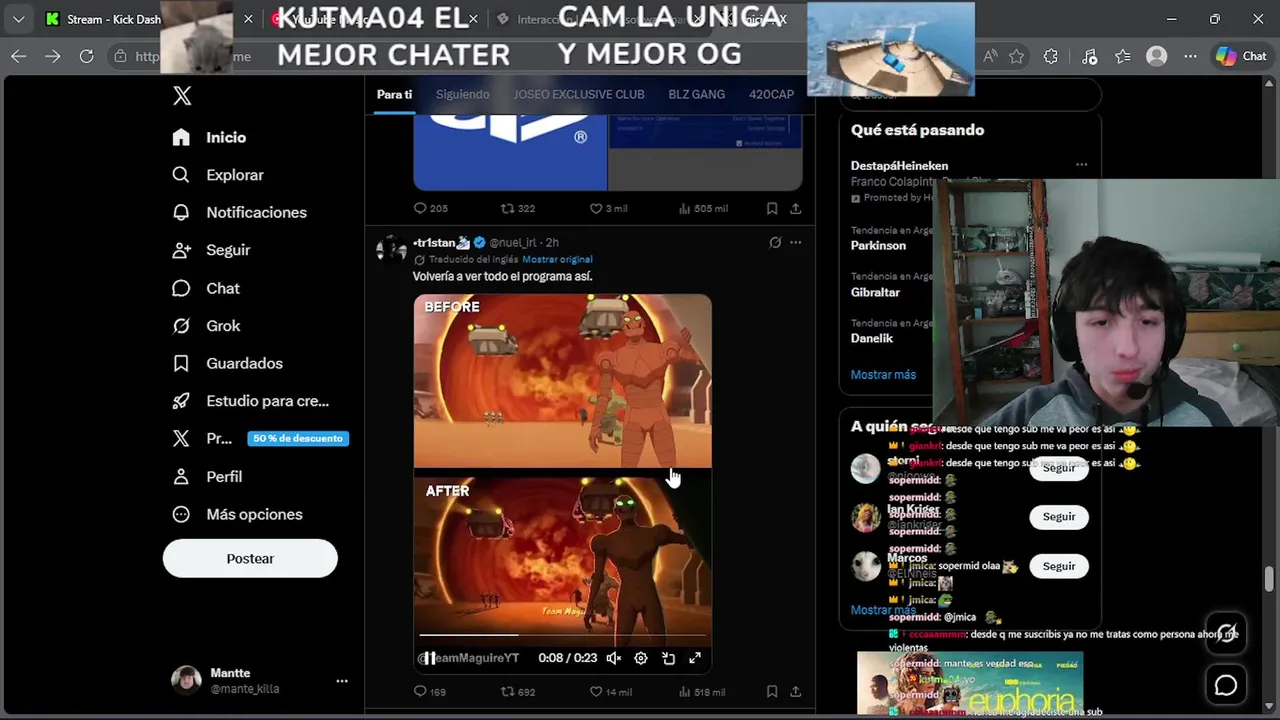The height and width of the screenshot is (720, 1280).
Task: Follow Marcos with Seguir button
Action: tap(1059, 566)
